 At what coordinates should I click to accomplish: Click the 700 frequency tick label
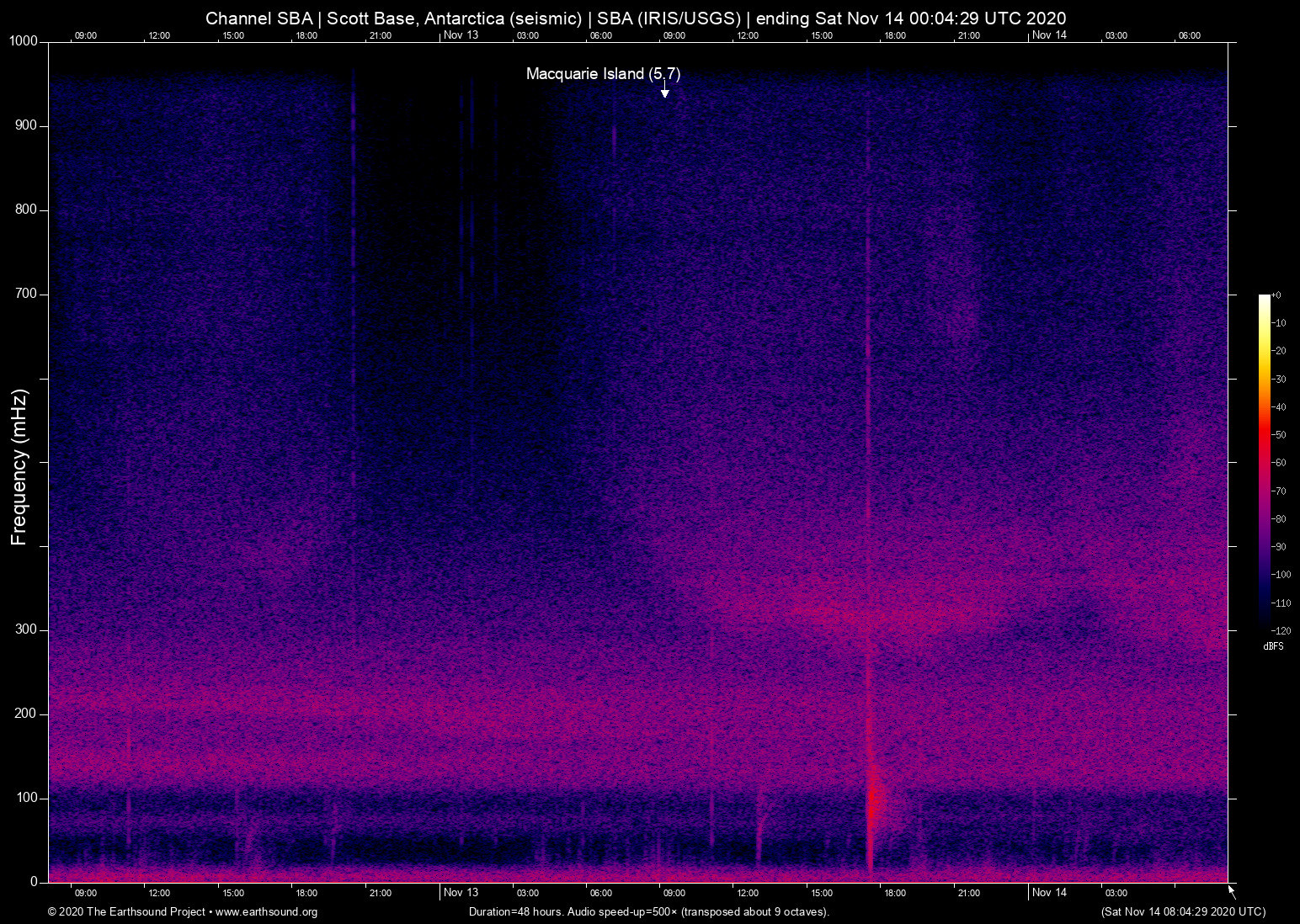tap(26, 294)
